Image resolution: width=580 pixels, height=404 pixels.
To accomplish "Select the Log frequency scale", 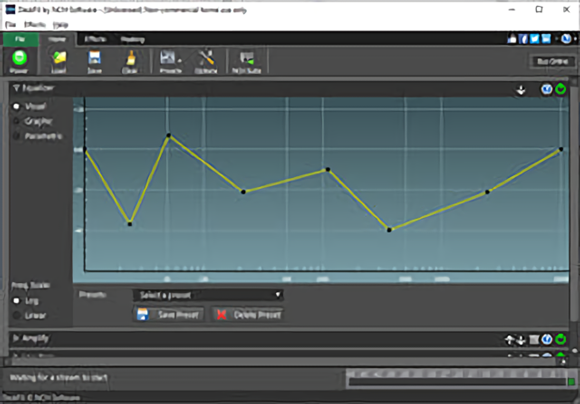I will (x=16, y=301).
